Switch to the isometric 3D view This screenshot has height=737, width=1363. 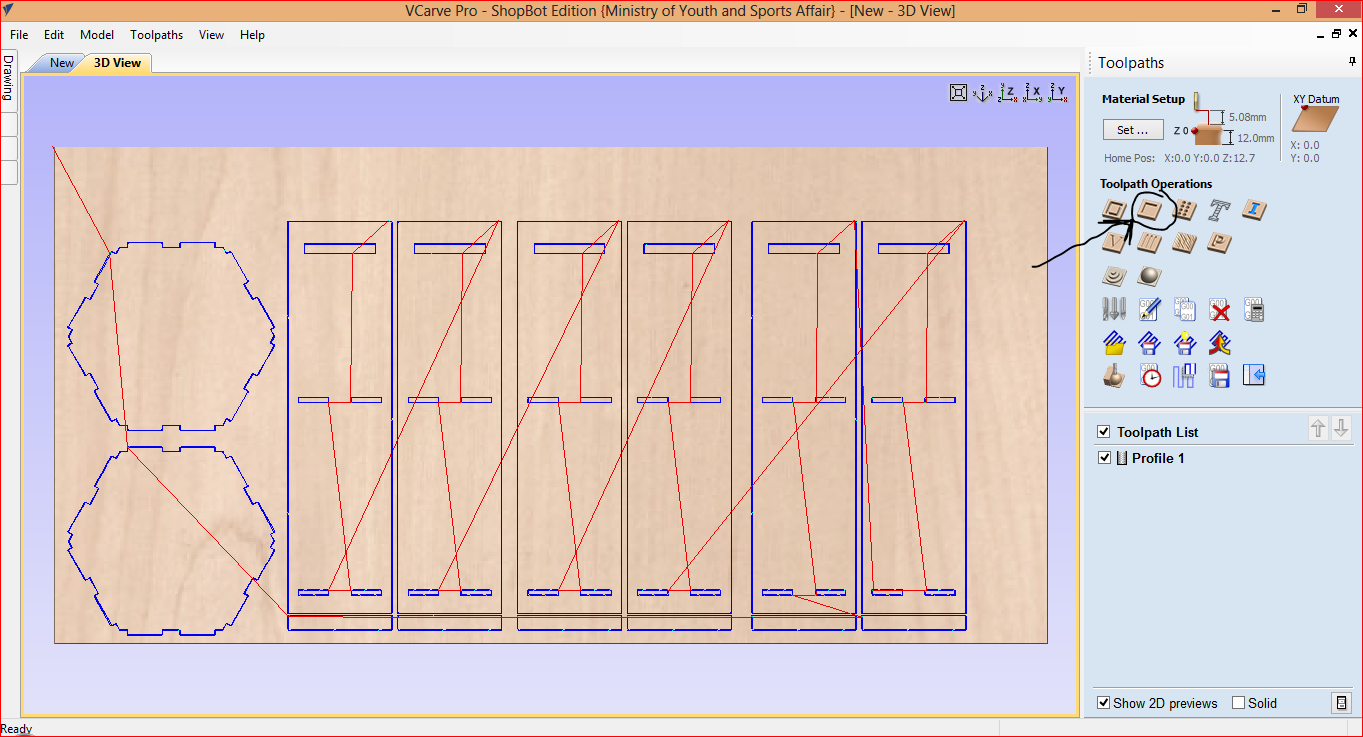(x=983, y=93)
